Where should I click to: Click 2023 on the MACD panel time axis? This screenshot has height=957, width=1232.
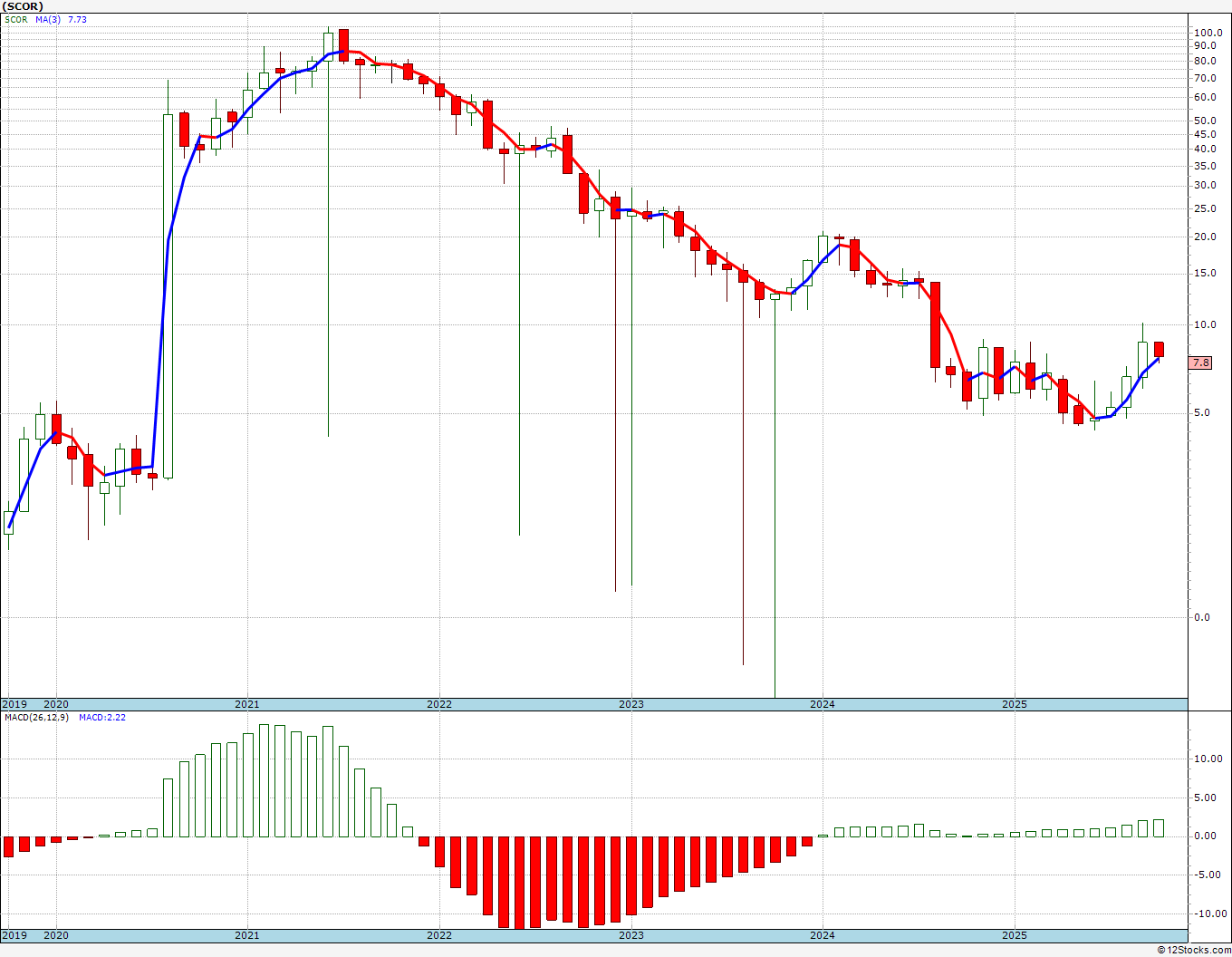tap(631, 935)
